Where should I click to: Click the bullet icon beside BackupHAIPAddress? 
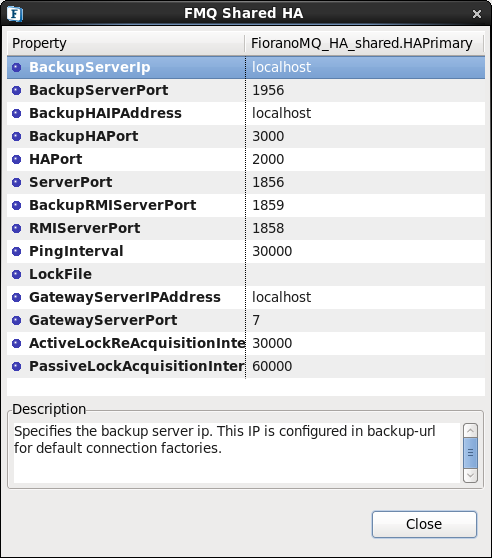[16, 114]
